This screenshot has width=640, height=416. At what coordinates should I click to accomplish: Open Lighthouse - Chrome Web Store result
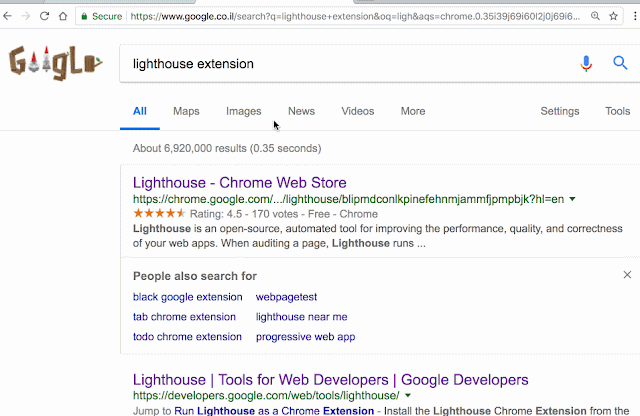point(240,182)
